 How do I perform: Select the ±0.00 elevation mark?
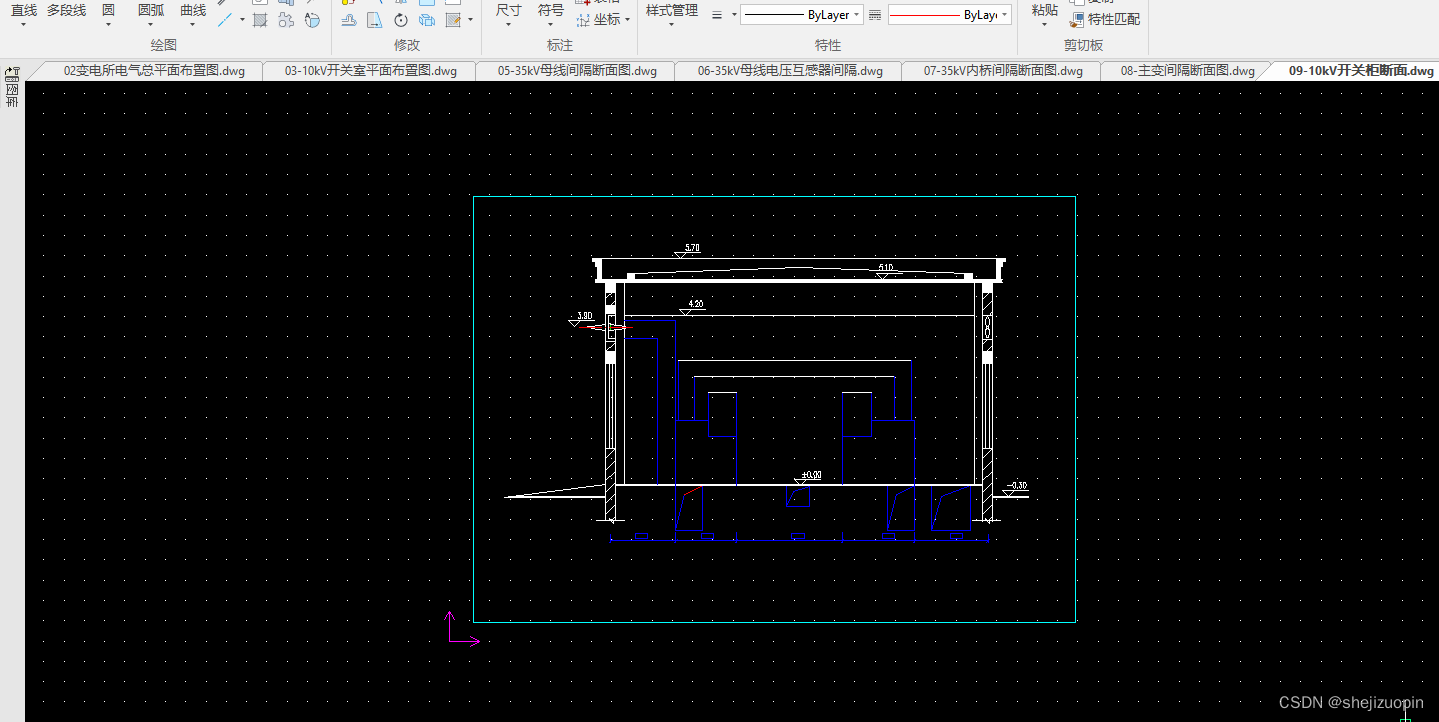coord(806,478)
